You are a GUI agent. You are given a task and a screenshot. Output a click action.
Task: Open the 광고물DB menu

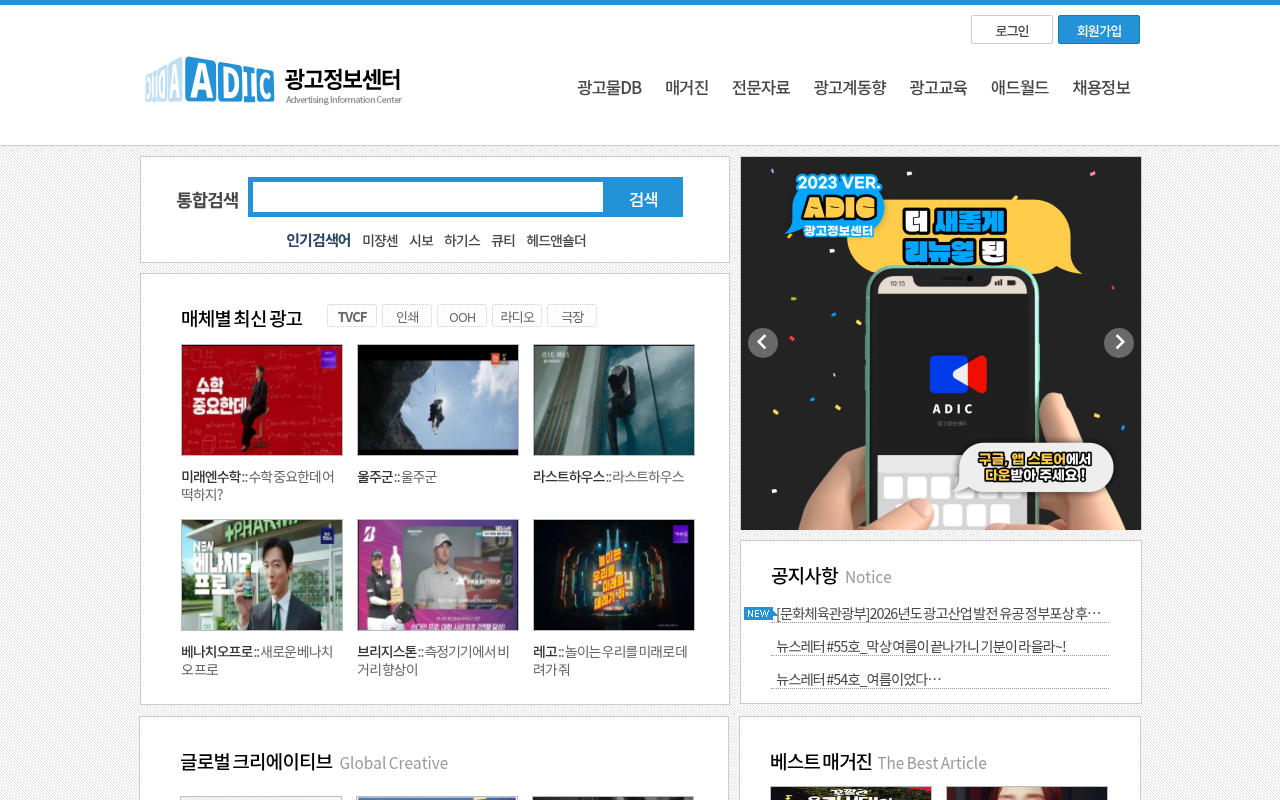609,87
